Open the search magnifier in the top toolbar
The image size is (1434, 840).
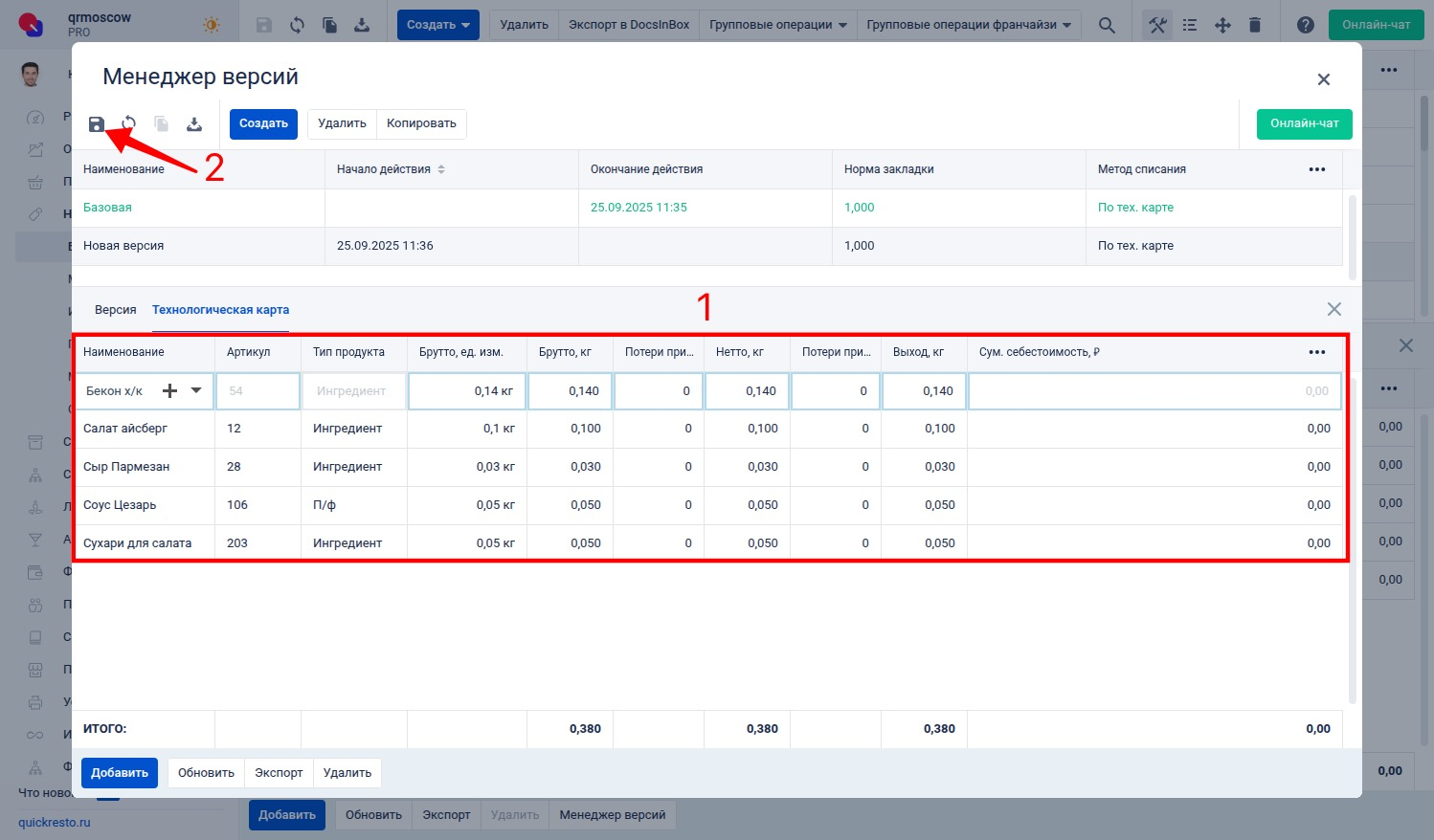(x=1107, y=25)
